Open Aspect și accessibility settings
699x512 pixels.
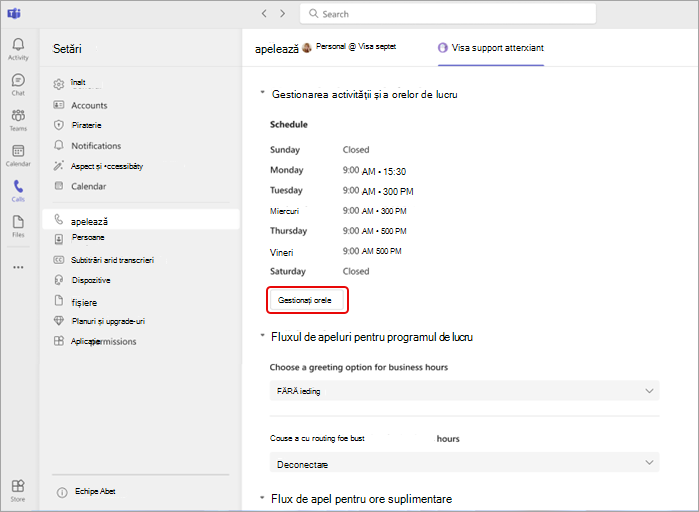tap(107, 166)
